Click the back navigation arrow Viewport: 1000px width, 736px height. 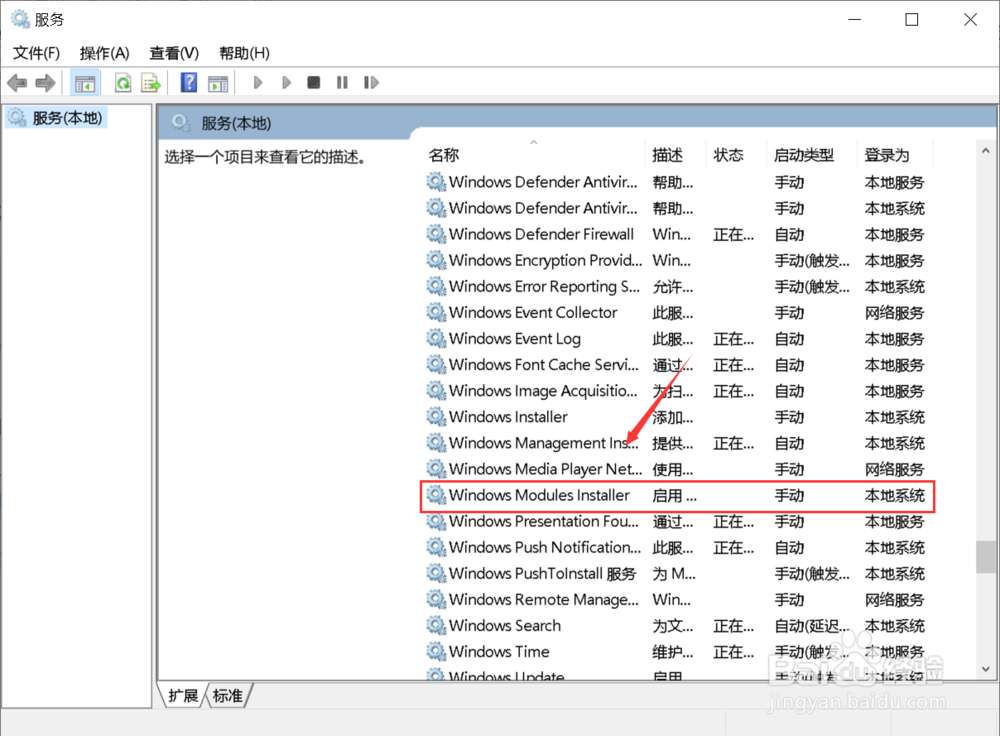click(x=17, y=82)
